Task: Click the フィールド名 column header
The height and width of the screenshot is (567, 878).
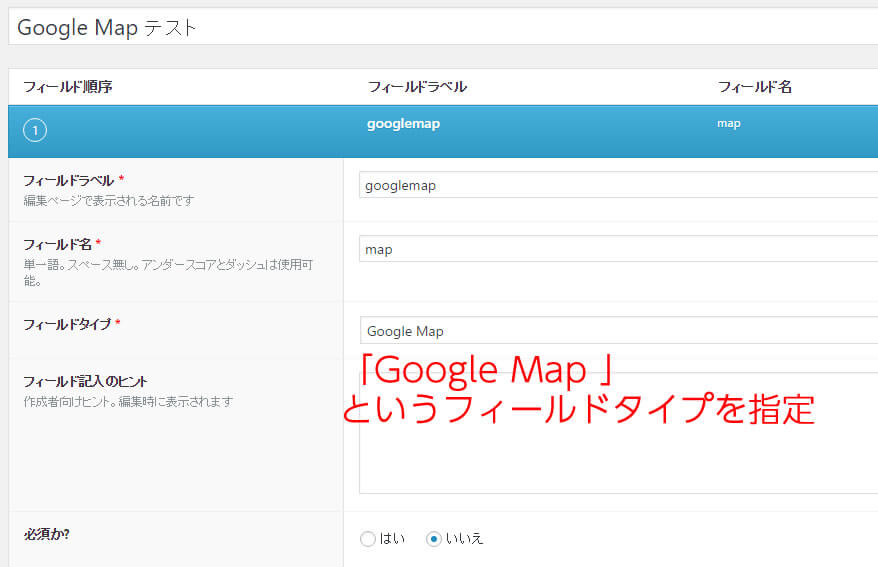Action: pos(755,87)
